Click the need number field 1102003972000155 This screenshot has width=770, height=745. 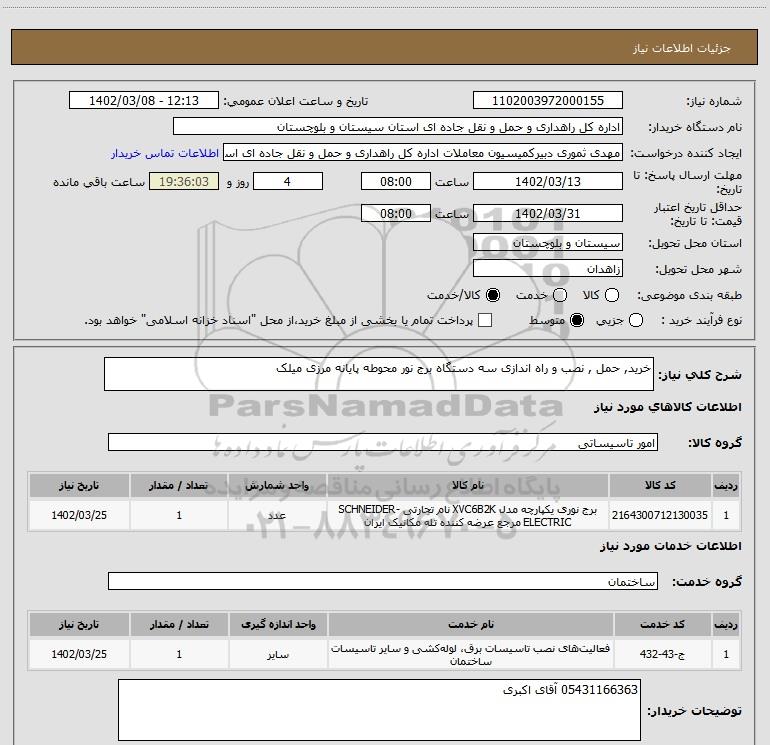[548, 100]
